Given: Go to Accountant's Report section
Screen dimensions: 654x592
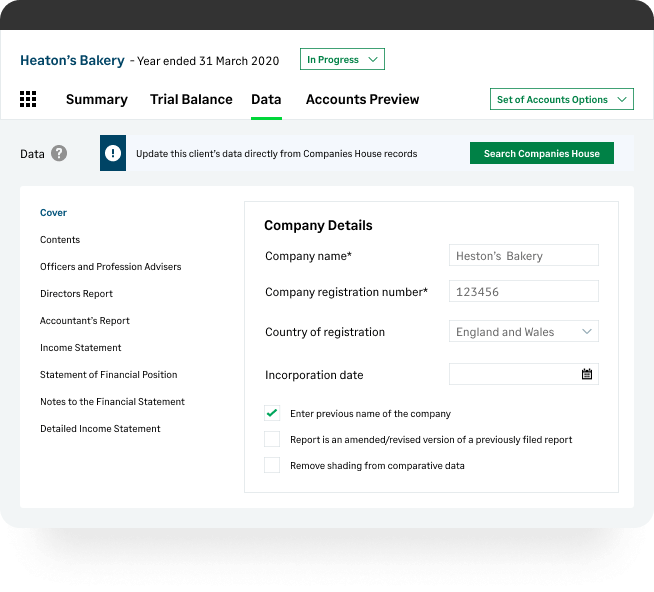Looking at the screenshot, I should click(x=85, y=321).
